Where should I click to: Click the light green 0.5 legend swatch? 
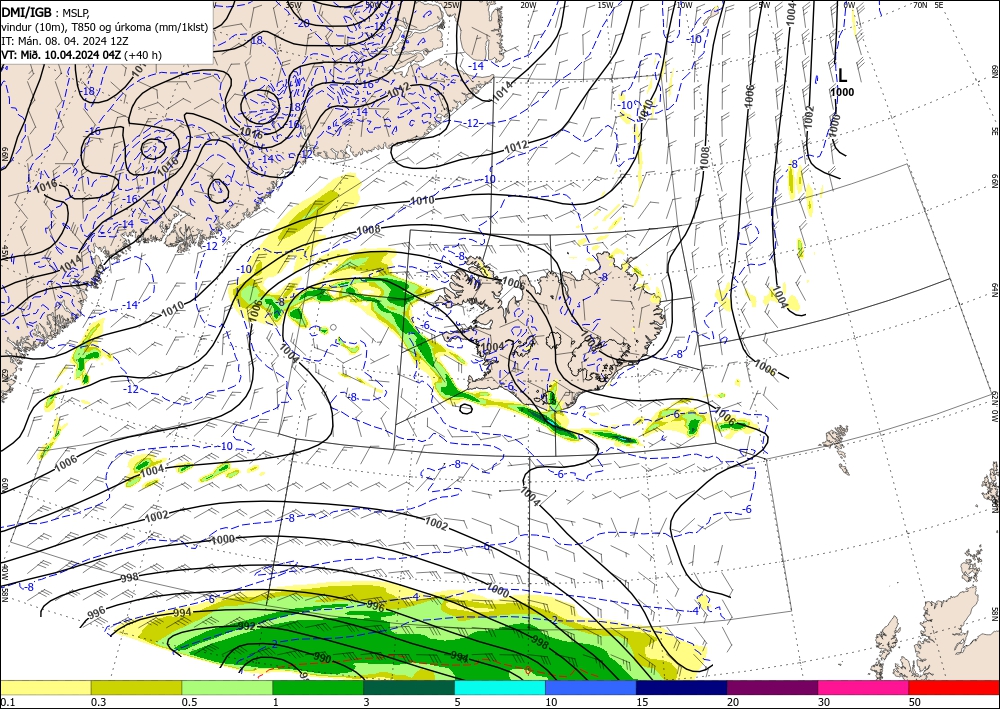[227, 687]
